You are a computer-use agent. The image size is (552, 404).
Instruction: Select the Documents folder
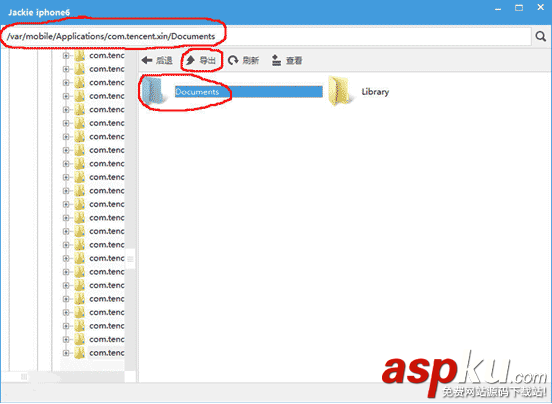pyautogui.click(x=232, y=91)
